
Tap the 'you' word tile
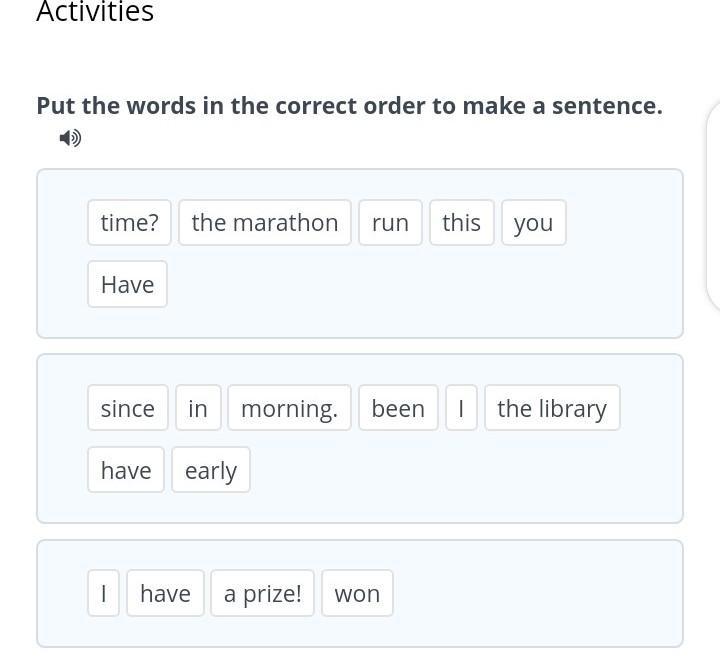click(533, 223)
